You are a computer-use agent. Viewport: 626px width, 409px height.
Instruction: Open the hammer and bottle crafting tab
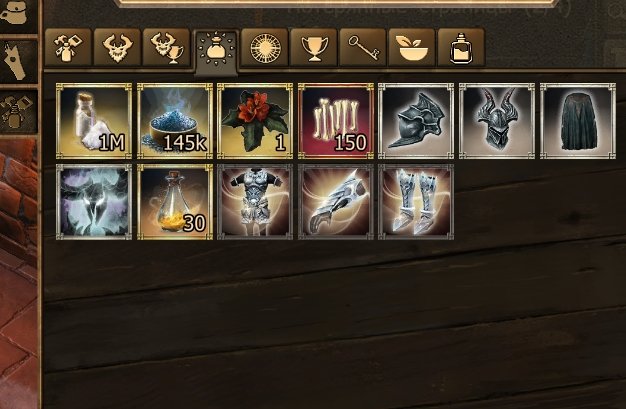68,48
